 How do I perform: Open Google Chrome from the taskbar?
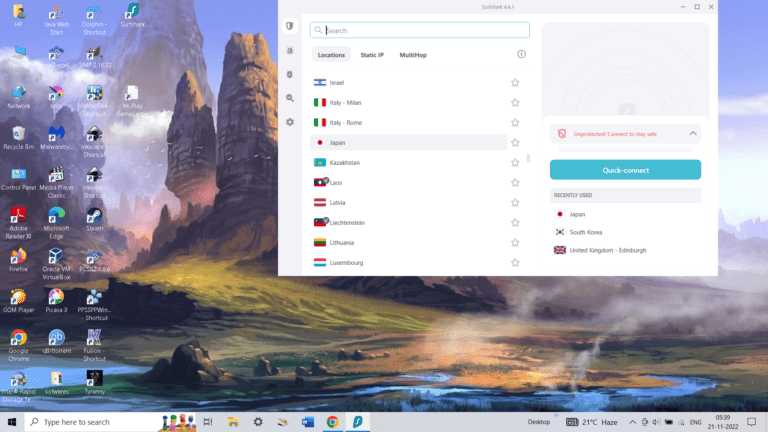coord(333,422)
